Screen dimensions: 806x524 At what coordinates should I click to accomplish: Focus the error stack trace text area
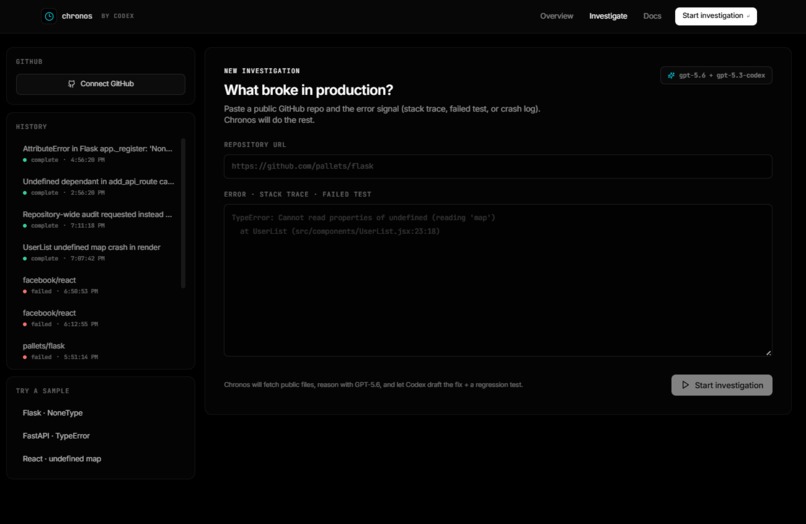click(498, 280)
